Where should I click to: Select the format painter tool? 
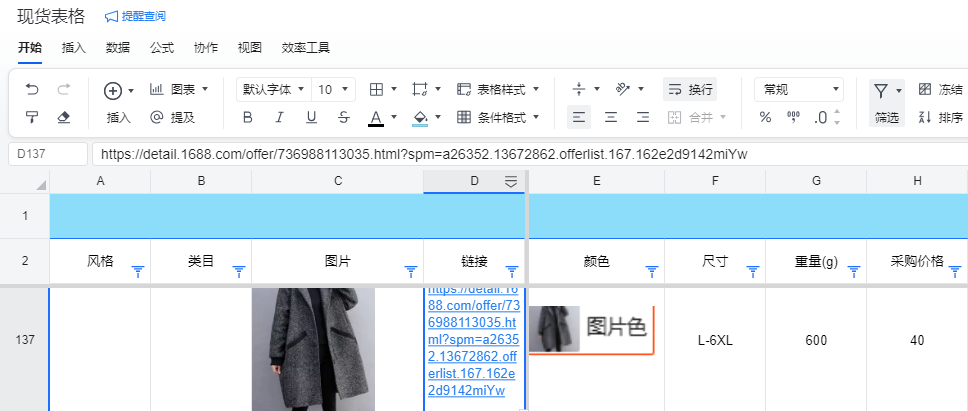(x=32, y=117)
